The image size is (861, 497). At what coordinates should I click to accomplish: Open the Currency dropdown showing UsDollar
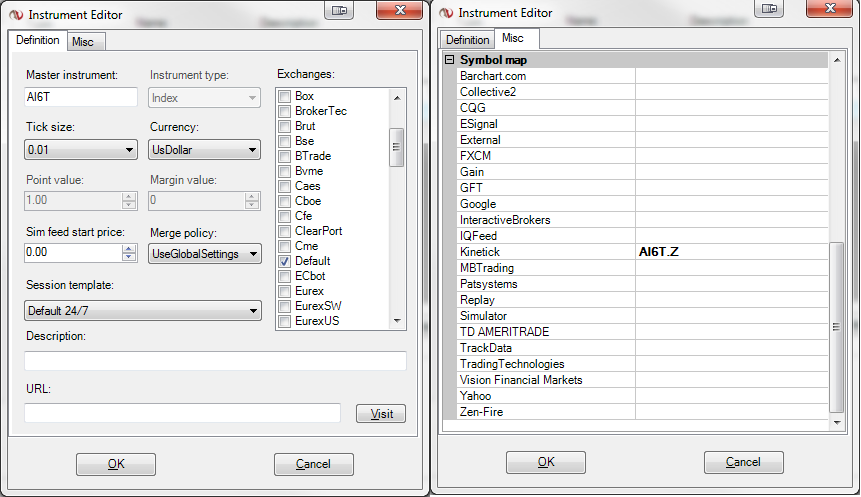(x=204, y=149)
